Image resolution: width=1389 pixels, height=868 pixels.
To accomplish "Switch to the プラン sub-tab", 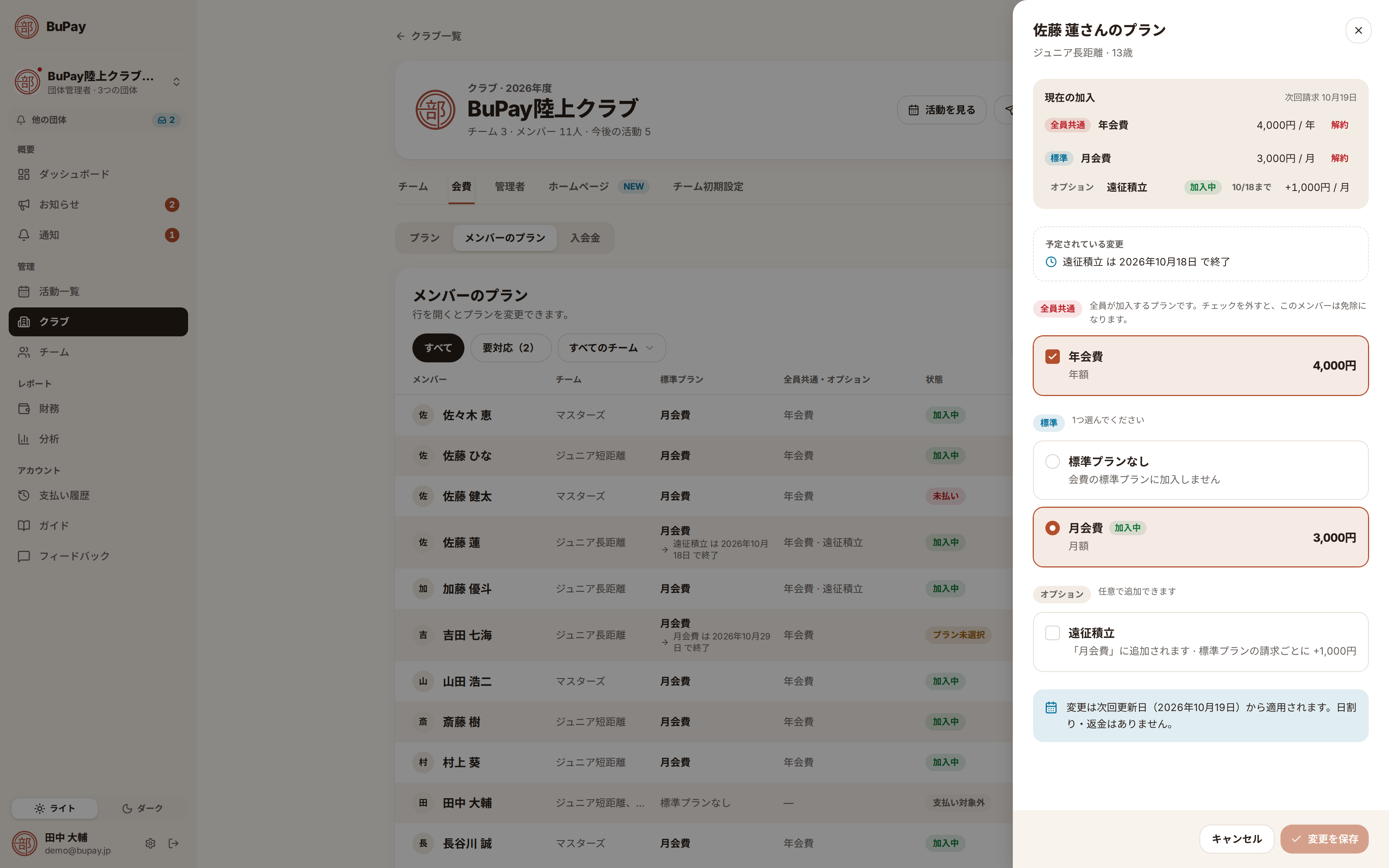I will point(425,238).
